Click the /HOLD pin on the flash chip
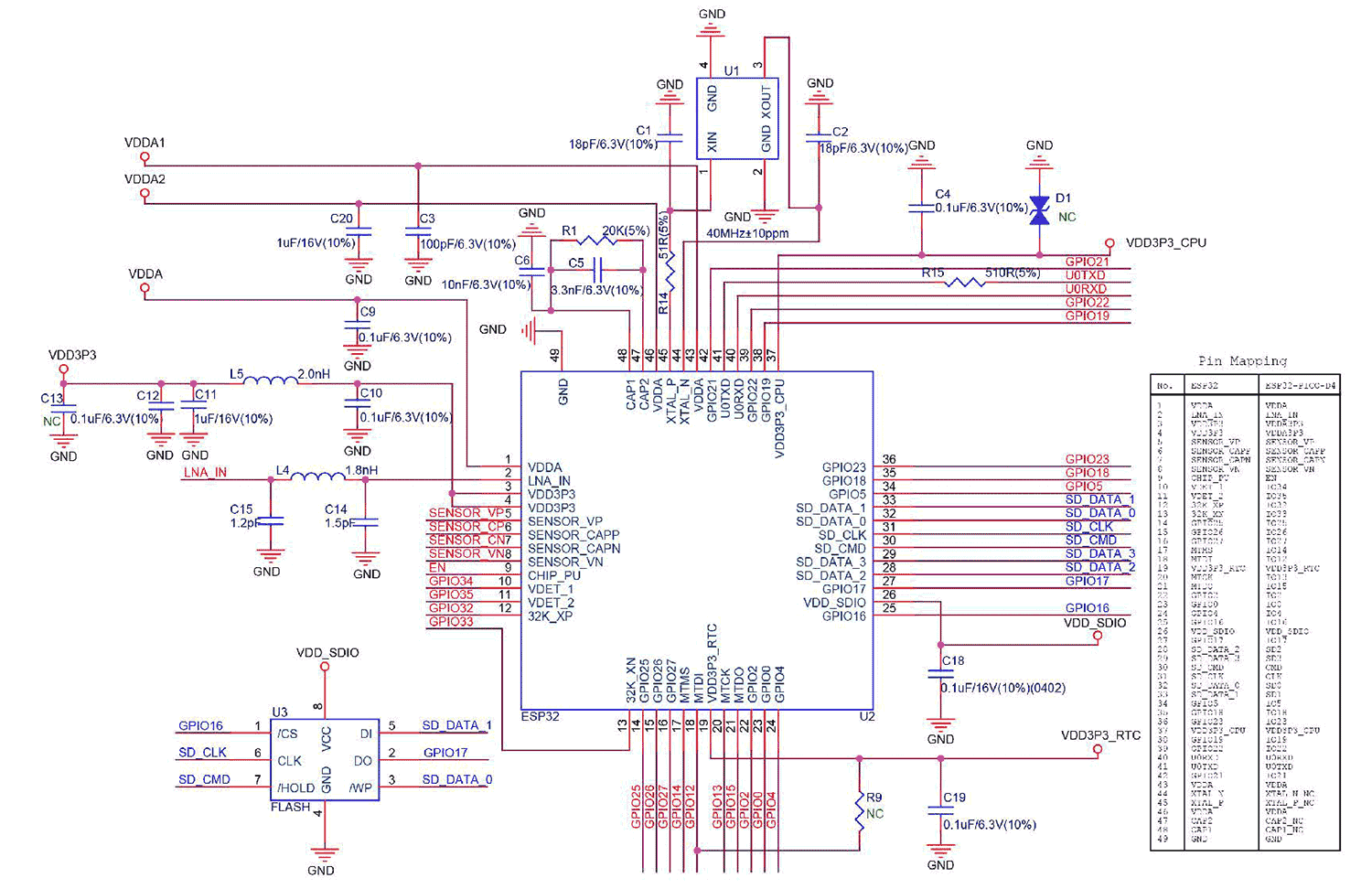Image resolution: width=1372 pixels, height=889 pixels. [x=295, y=787]
